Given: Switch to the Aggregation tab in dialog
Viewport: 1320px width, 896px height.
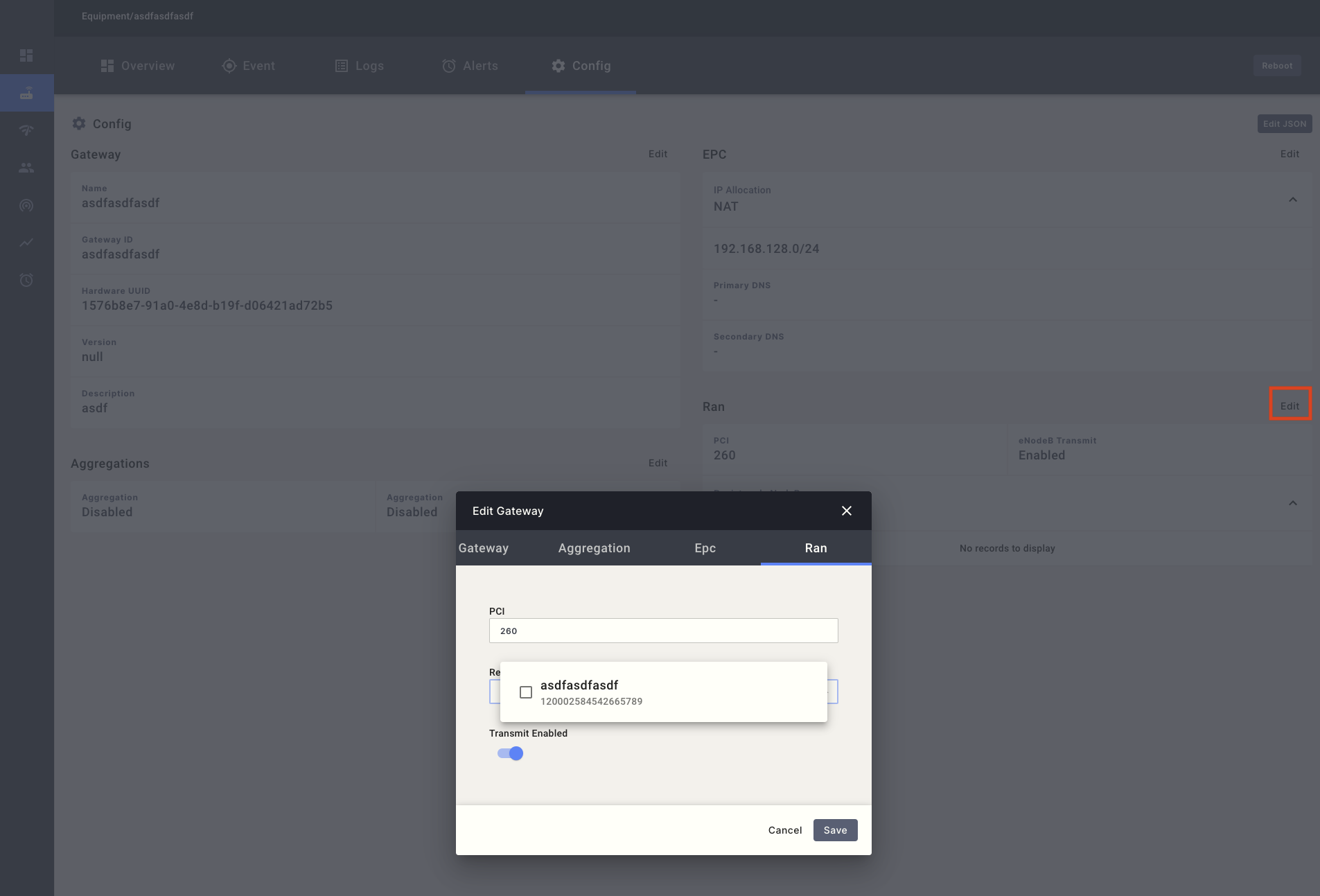Looking at the screenshot, I should tap(594, 548).
